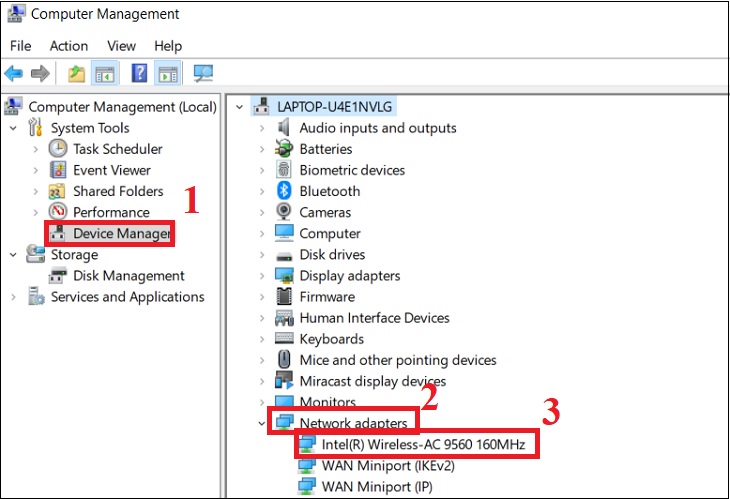Open the File menu

[20, 46]
